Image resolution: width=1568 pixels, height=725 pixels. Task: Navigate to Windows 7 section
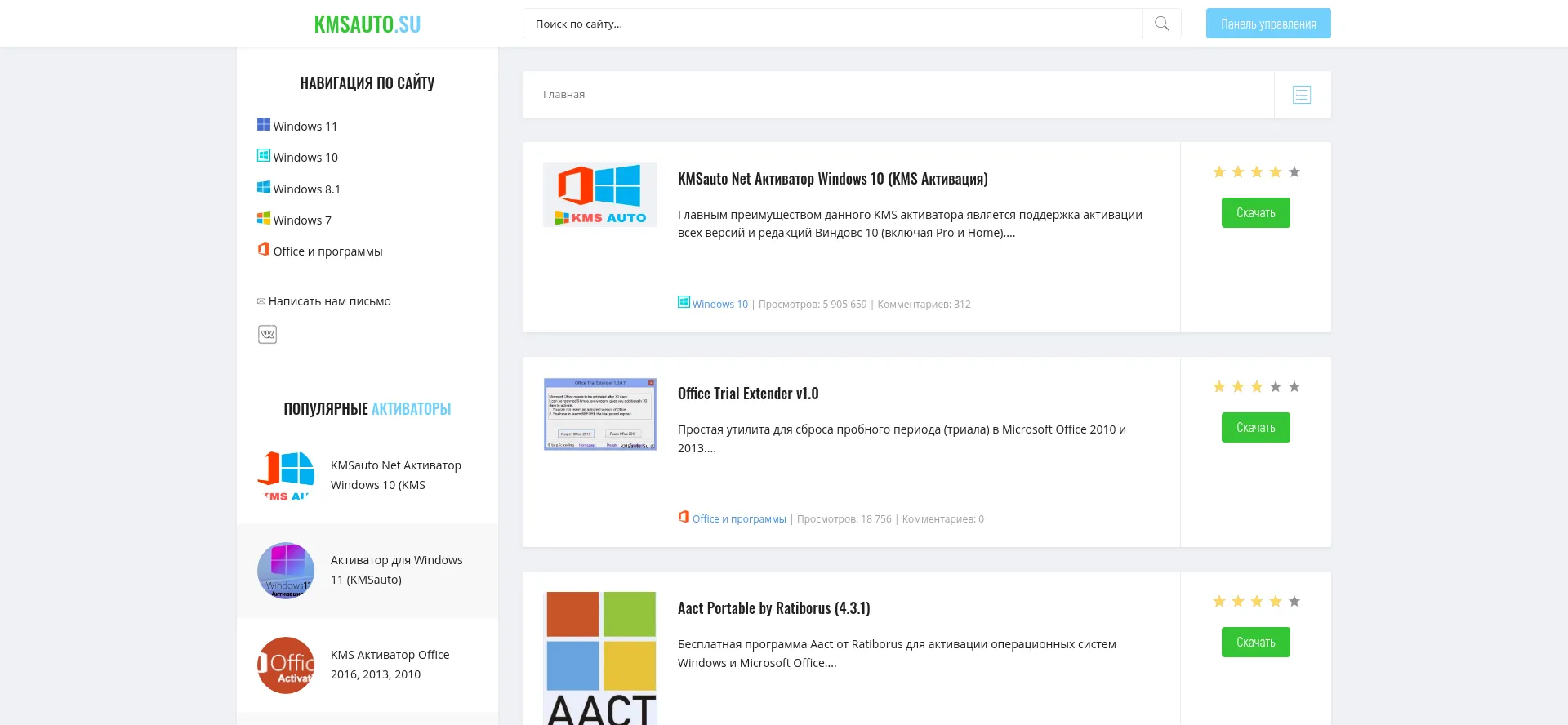302,220
